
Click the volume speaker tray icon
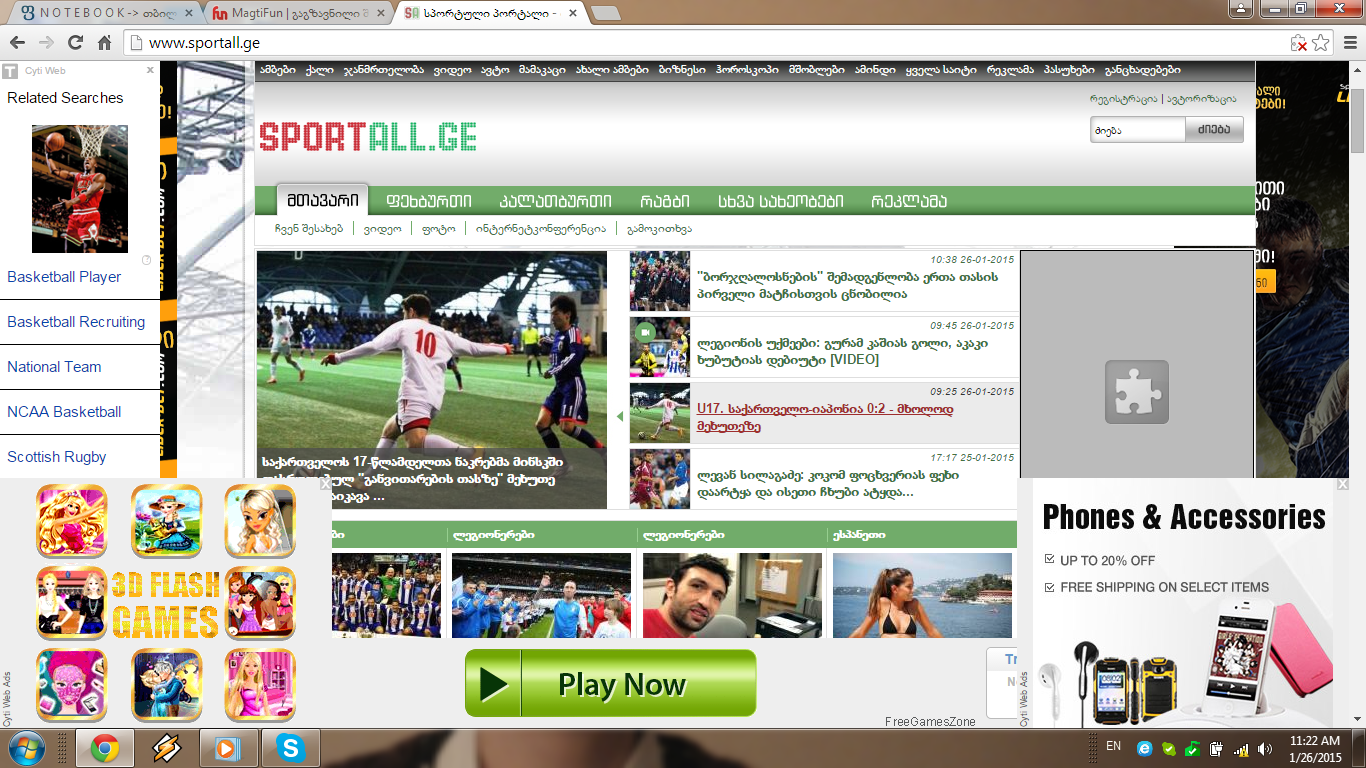tap(1265, 748)
